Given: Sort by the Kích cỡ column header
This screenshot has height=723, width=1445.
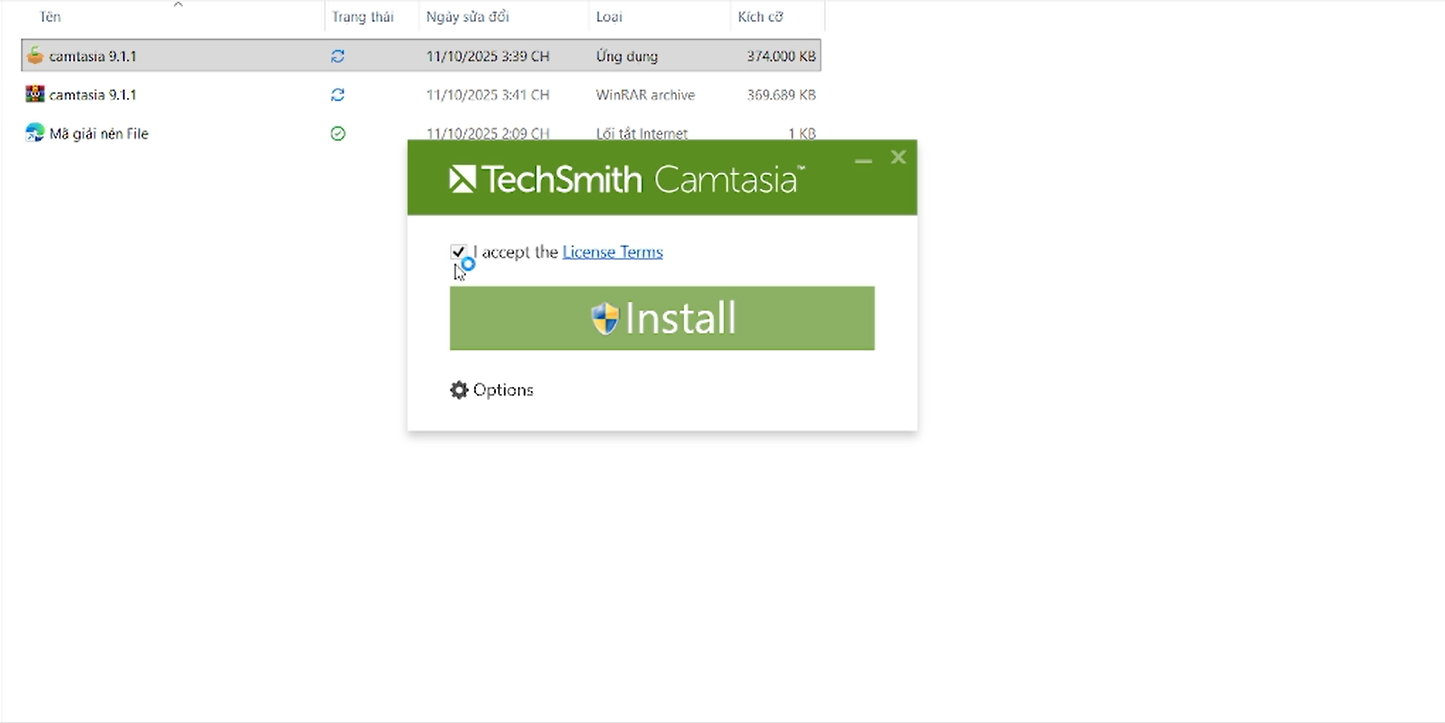Looking at the screenshot, I should click(760, 17).
